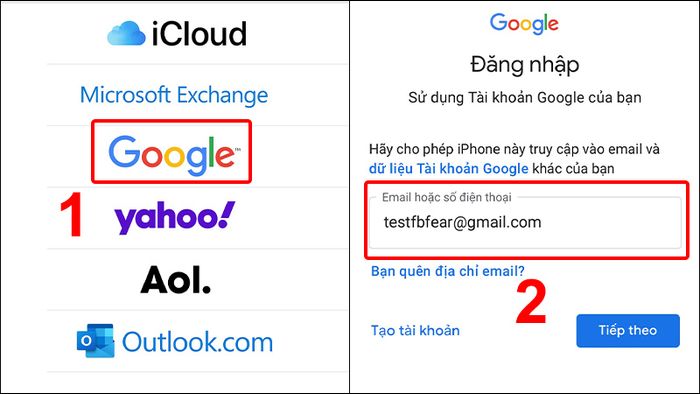This screenshot has height=394, width=700.
Task: Pick the purple yahoo! logo option
Action: pos(175,217)
